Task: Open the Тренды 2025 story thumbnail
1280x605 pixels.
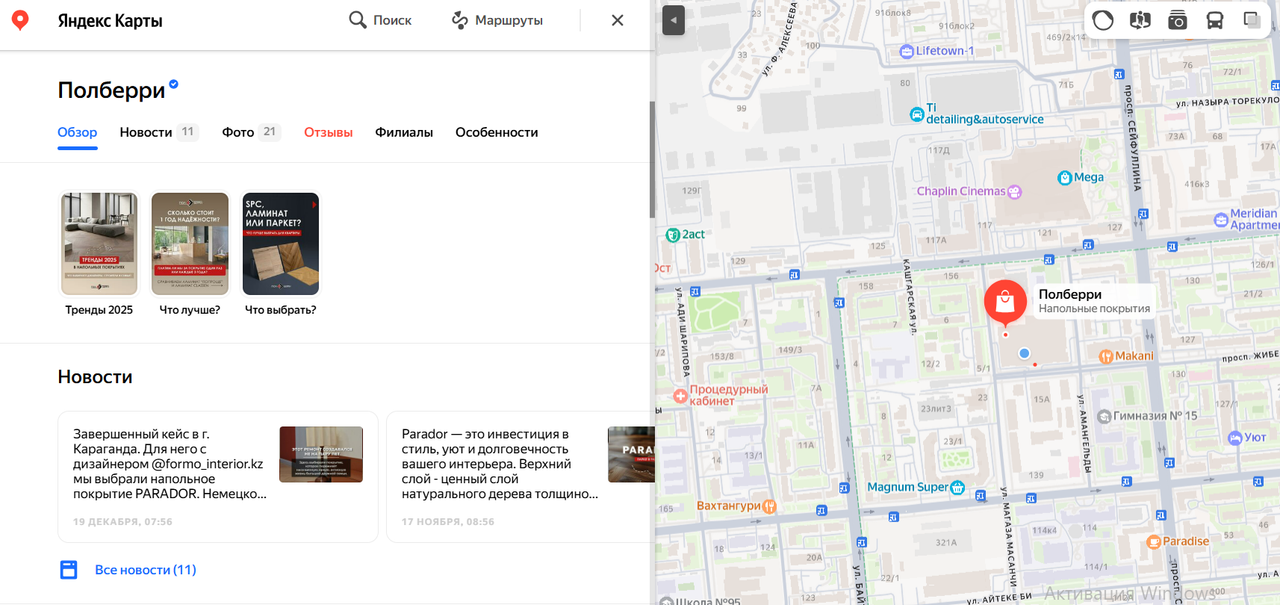Action: (x=99, y=244)
